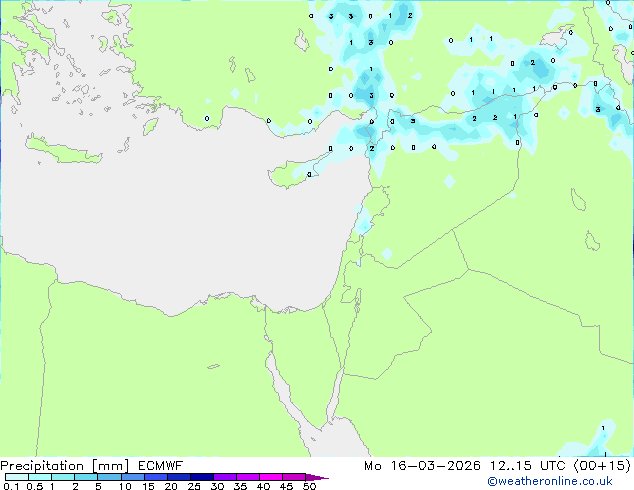Click the "35" legend scale label
Viewport: 634px width, 490px height.
(240, 486)
